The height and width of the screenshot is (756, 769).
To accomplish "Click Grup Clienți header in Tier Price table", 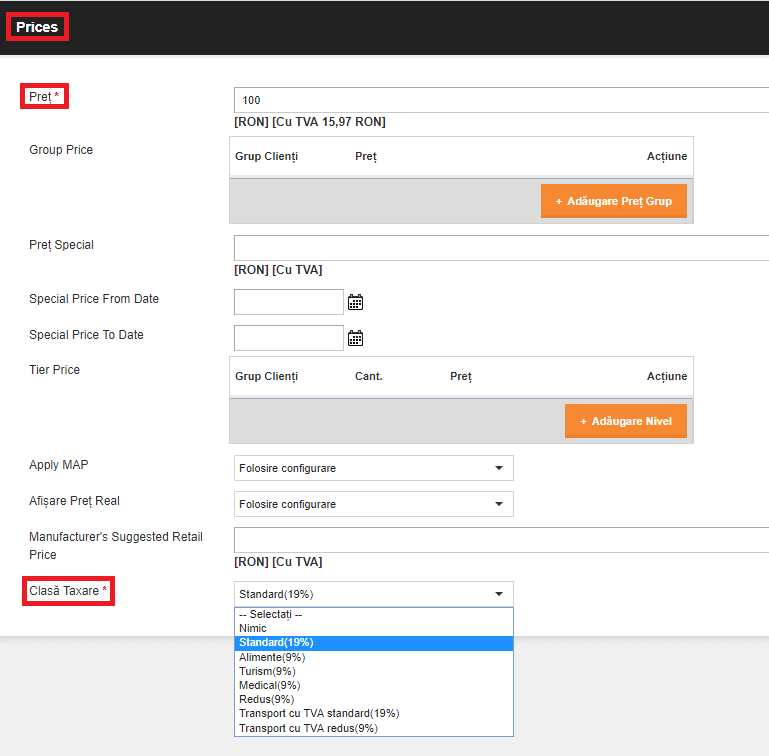I will click(266, 376).
